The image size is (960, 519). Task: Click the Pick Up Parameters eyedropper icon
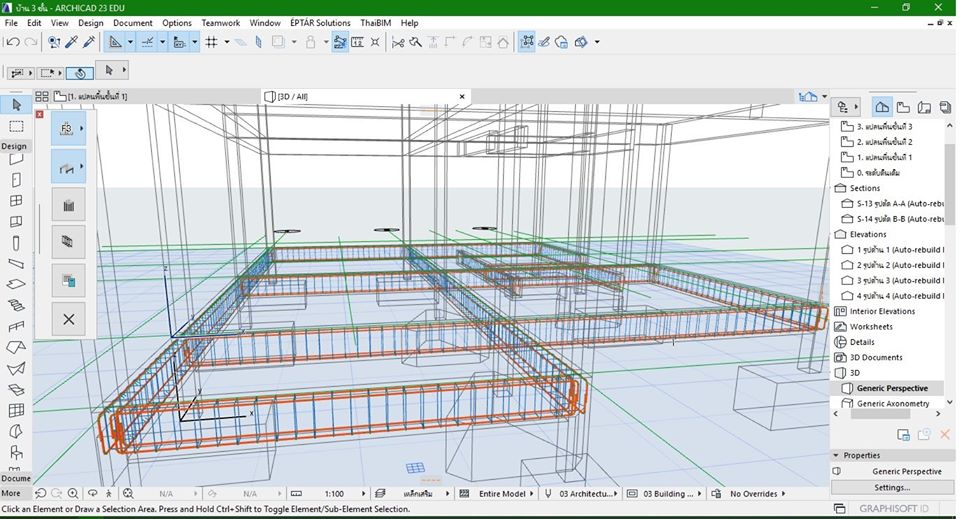(72, 42)
